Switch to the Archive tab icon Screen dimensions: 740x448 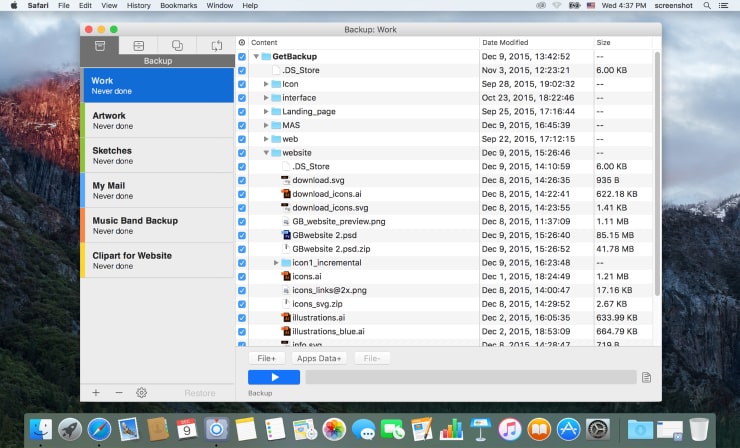[138, 45]
